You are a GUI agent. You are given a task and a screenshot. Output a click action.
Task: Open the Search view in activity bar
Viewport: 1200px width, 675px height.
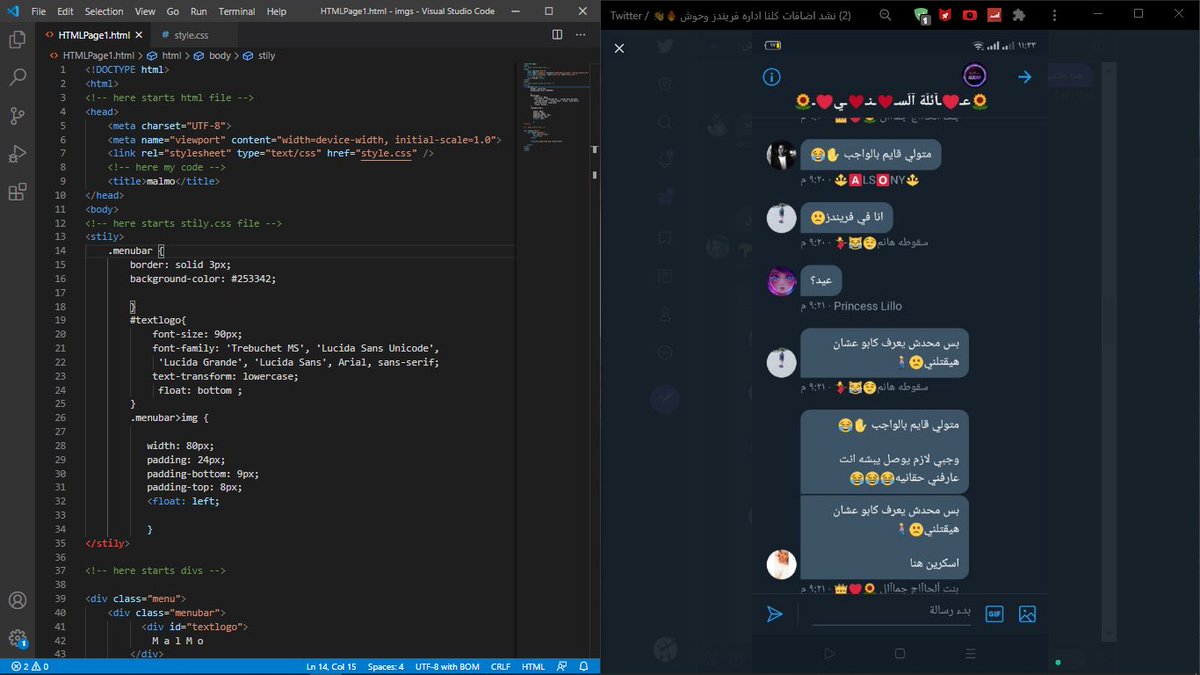click(17, 77)
